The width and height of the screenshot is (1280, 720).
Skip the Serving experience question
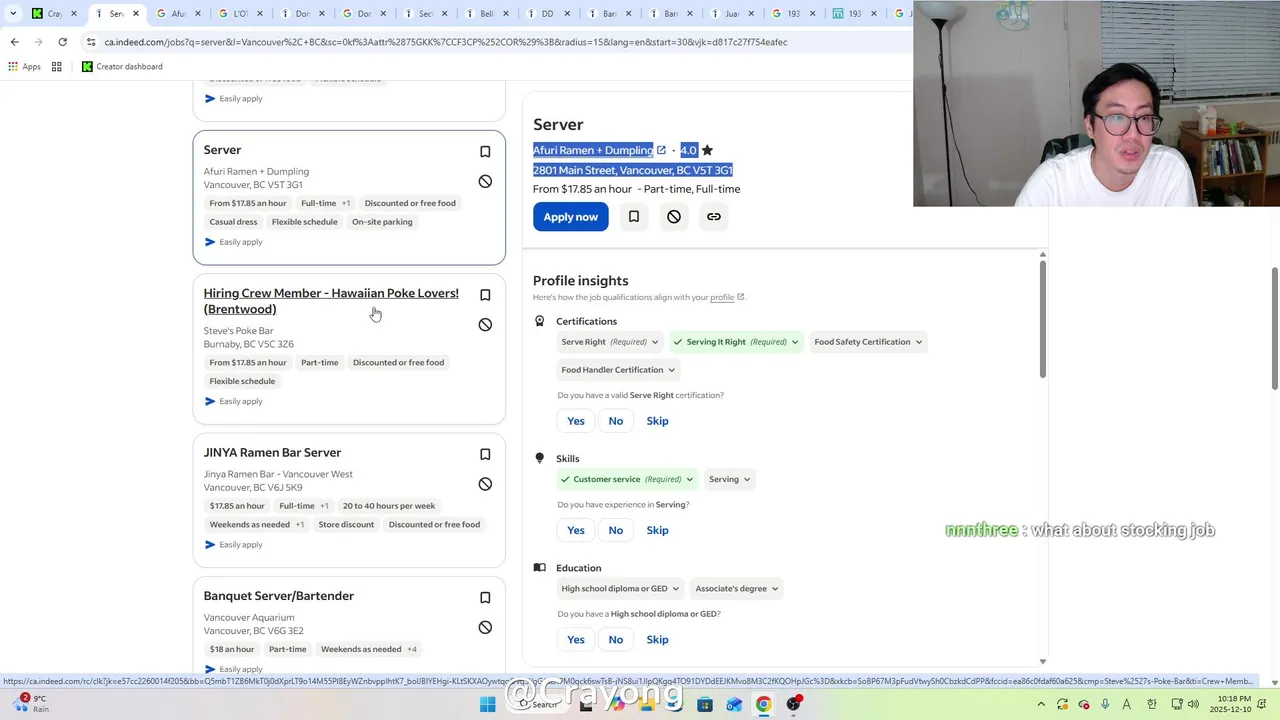click(657, 530)
